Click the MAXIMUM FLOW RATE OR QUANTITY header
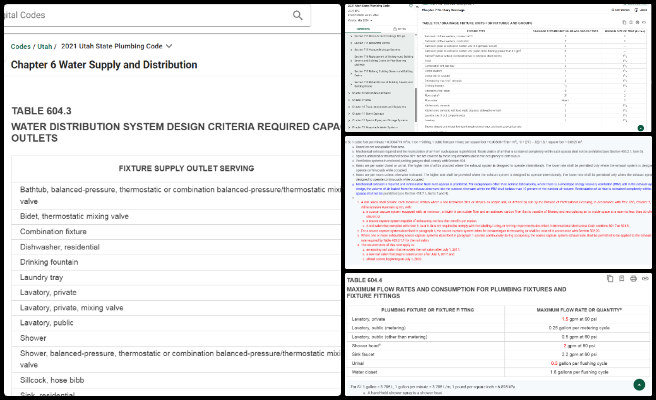 click(x=579, y=310)
